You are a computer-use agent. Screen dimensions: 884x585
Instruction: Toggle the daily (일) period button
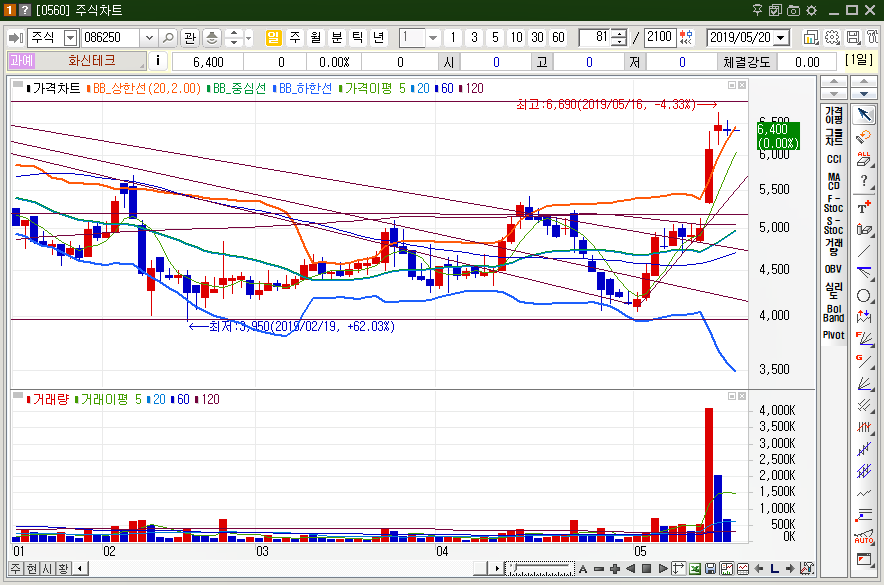pos(274,38)
